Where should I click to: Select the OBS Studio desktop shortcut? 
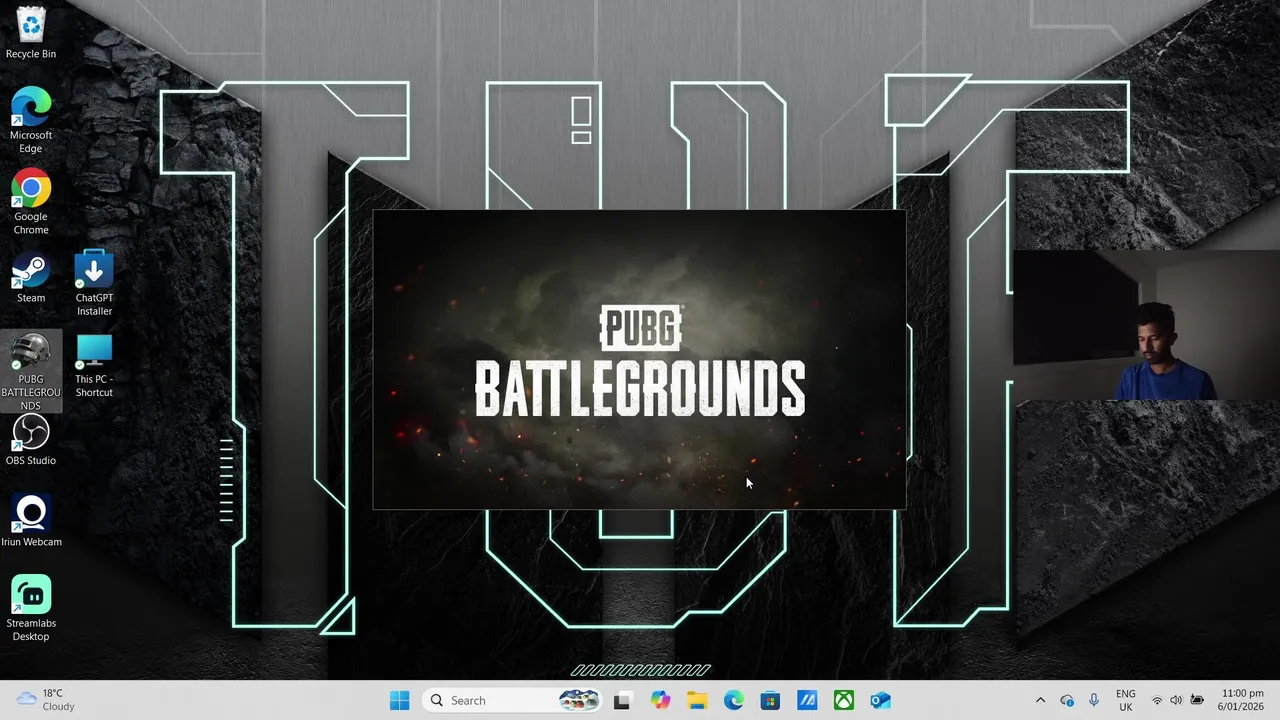click(31, 440)
